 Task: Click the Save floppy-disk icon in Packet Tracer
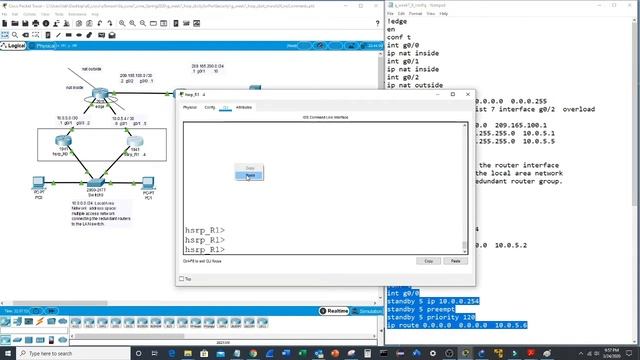click(25, 24)
